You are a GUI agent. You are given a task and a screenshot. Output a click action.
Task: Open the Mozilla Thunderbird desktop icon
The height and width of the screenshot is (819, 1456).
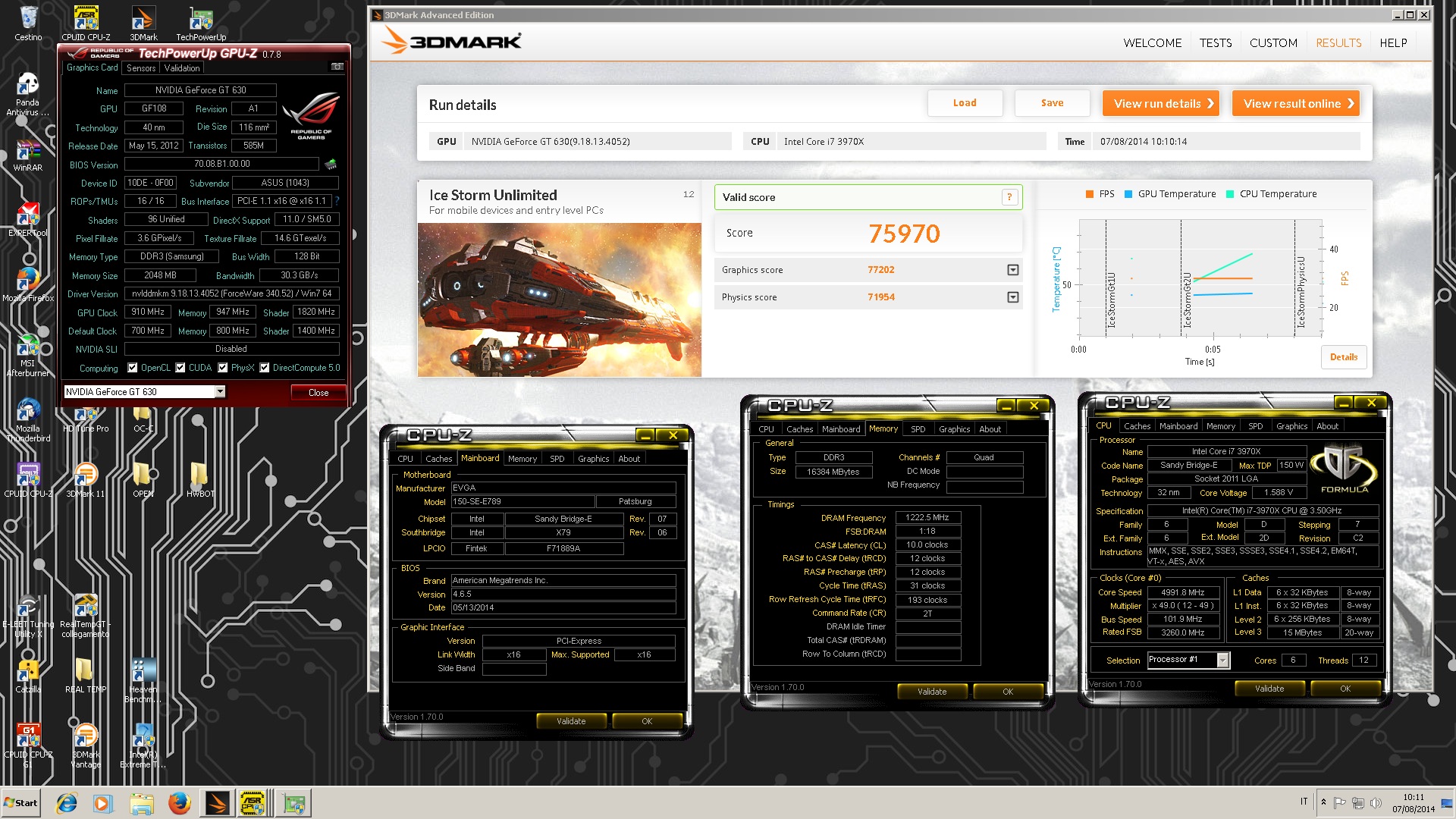pyautogui.click(x=28, y=420)
